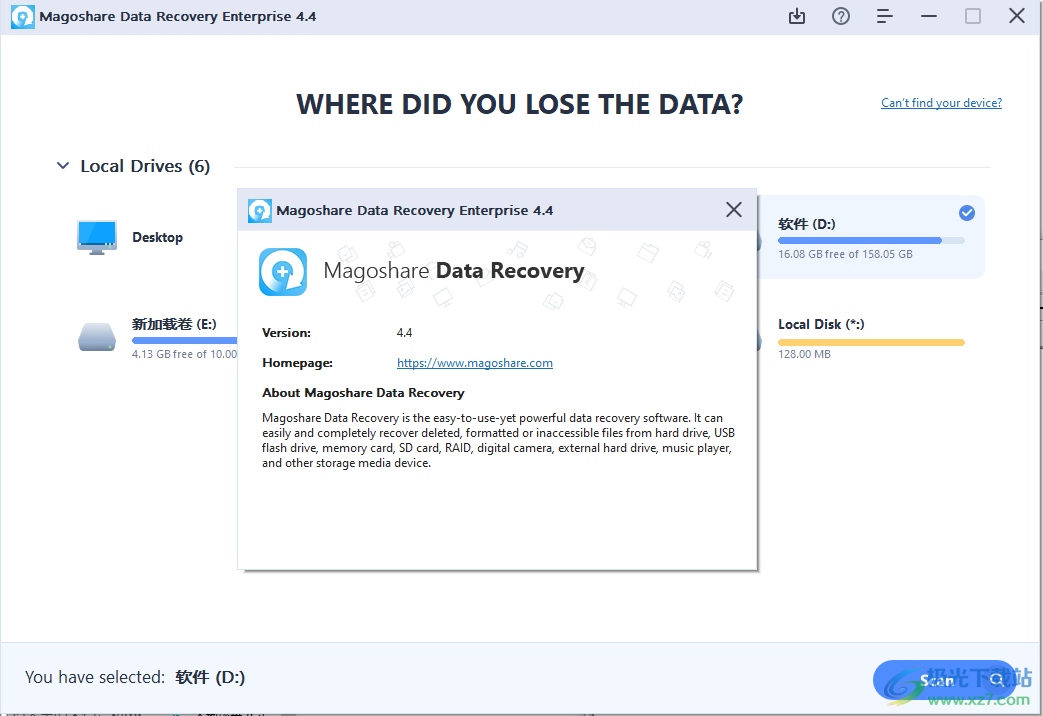Minimize the Magoshare main window
Image resolution: width=1043 pixels, height=716 pixels.
[929, 16]
